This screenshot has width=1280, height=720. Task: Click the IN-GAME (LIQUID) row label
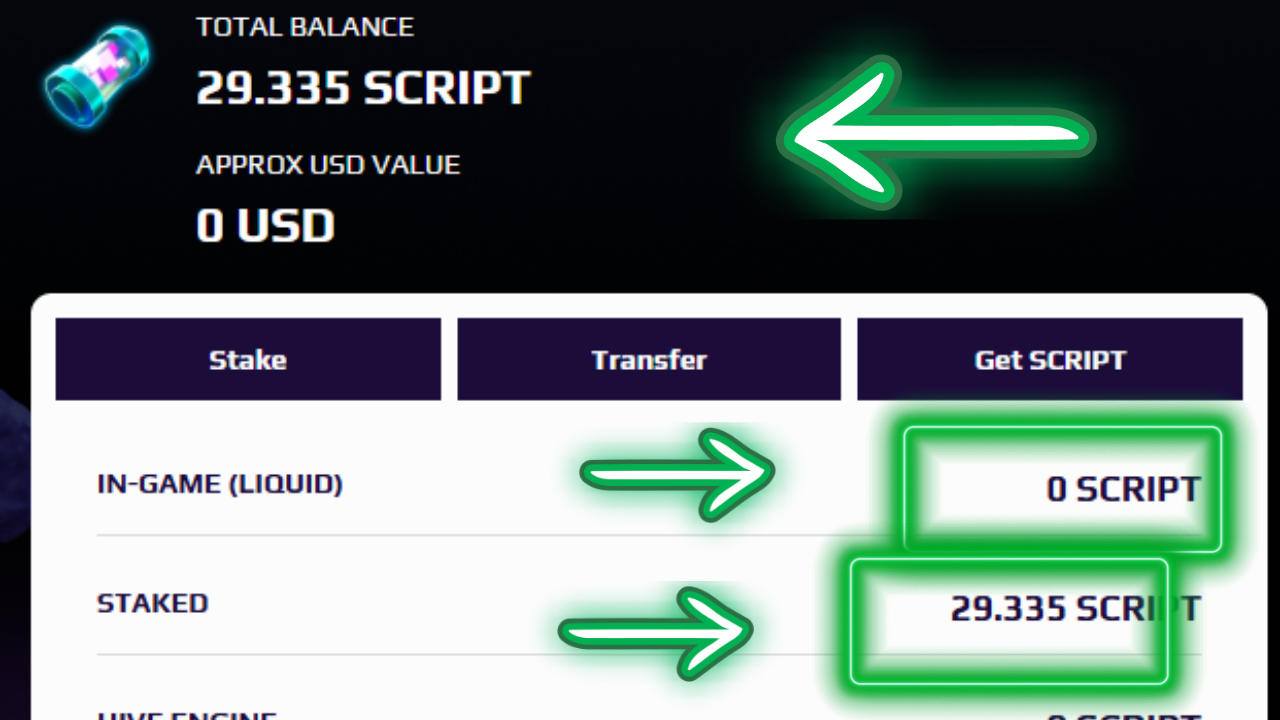point(220,485)
